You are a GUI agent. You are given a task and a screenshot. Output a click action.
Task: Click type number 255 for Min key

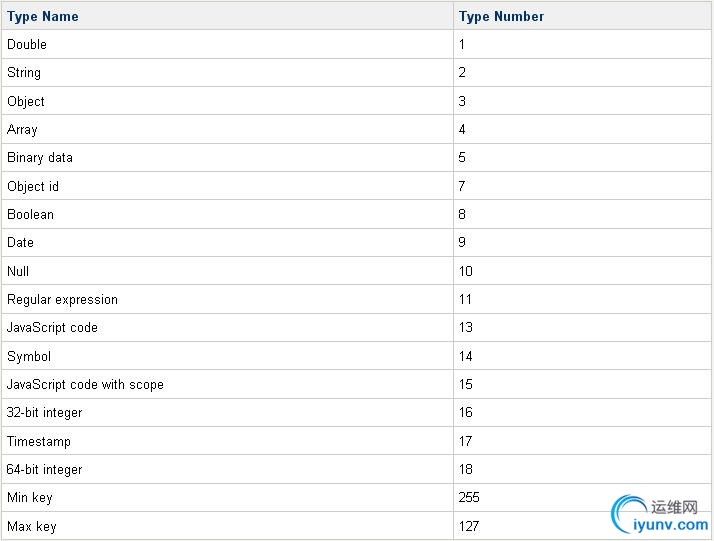pyautogui.click(x=469, y=497)
